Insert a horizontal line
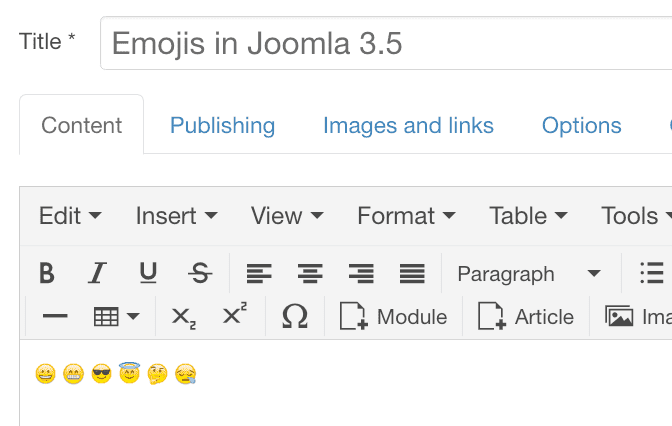 click(55, 316)
